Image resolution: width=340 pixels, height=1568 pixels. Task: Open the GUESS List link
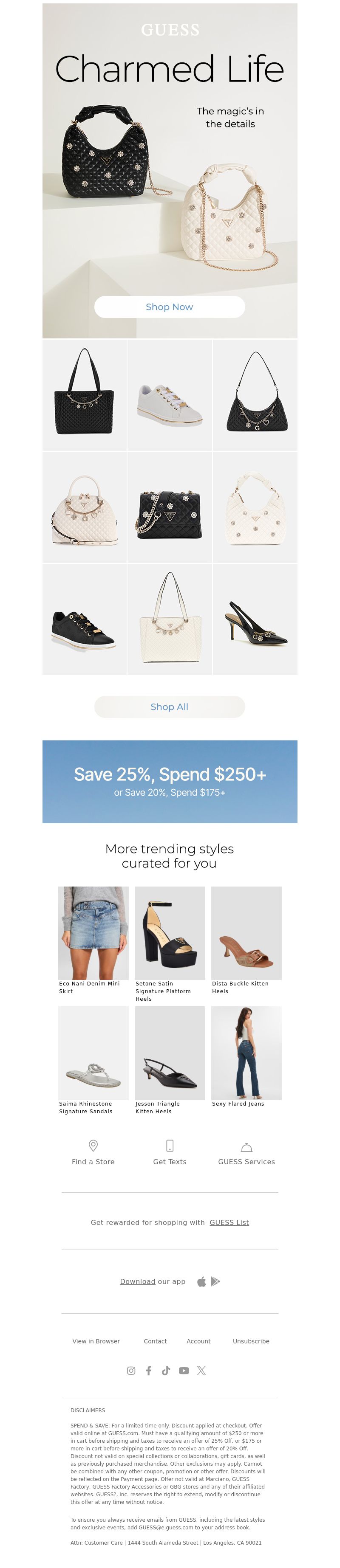click(x=229, y=1222)
